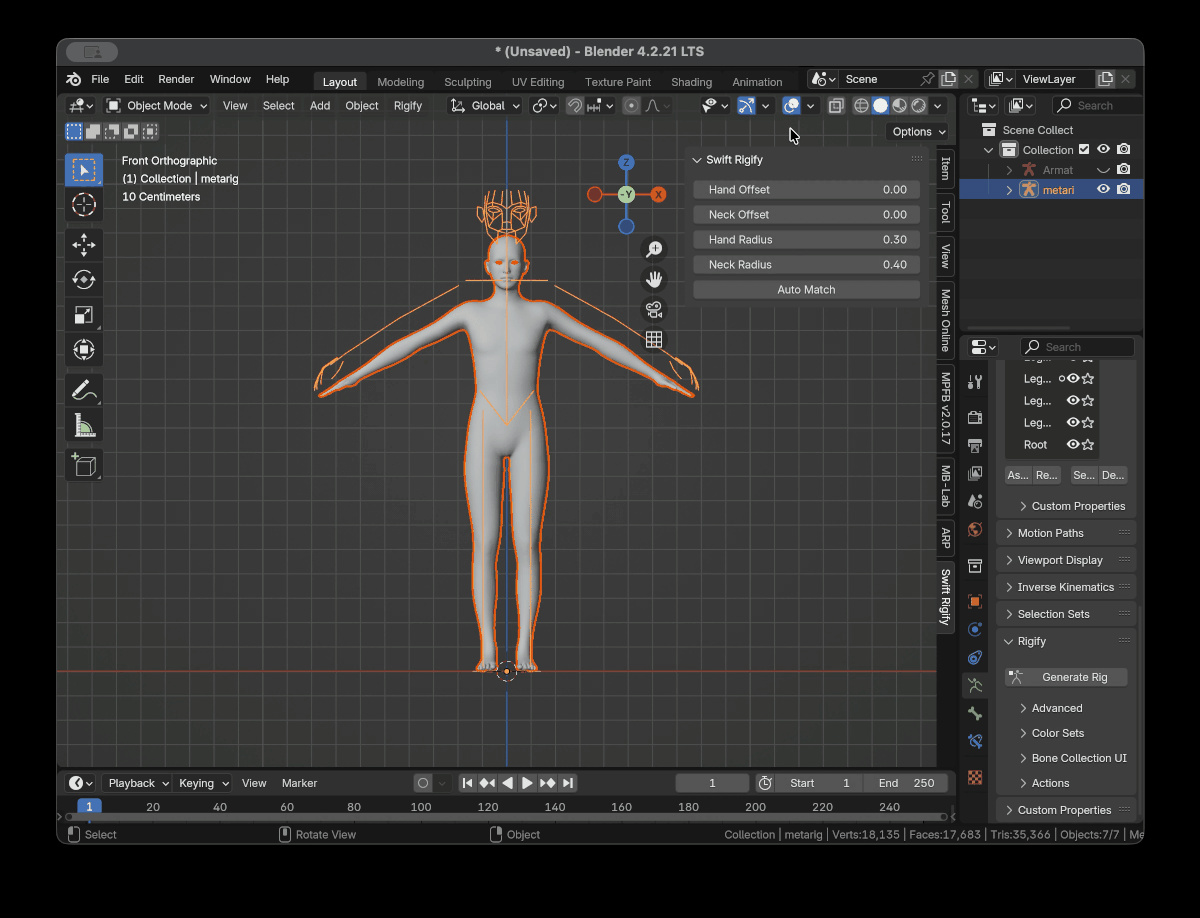Open the Keying dropdown in timeline
Image resolution: width=1200 pixels, height=918 pixels.
tap(203, 783)
